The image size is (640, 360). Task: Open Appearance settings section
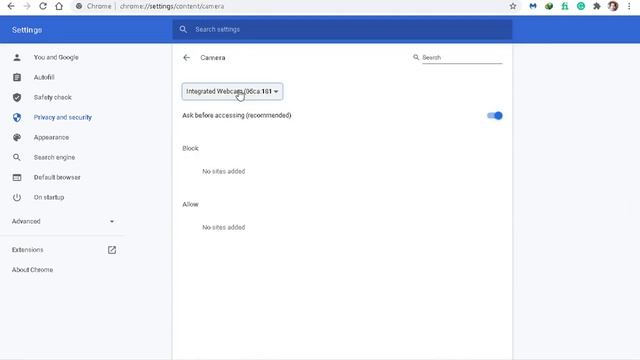(51, 138)
